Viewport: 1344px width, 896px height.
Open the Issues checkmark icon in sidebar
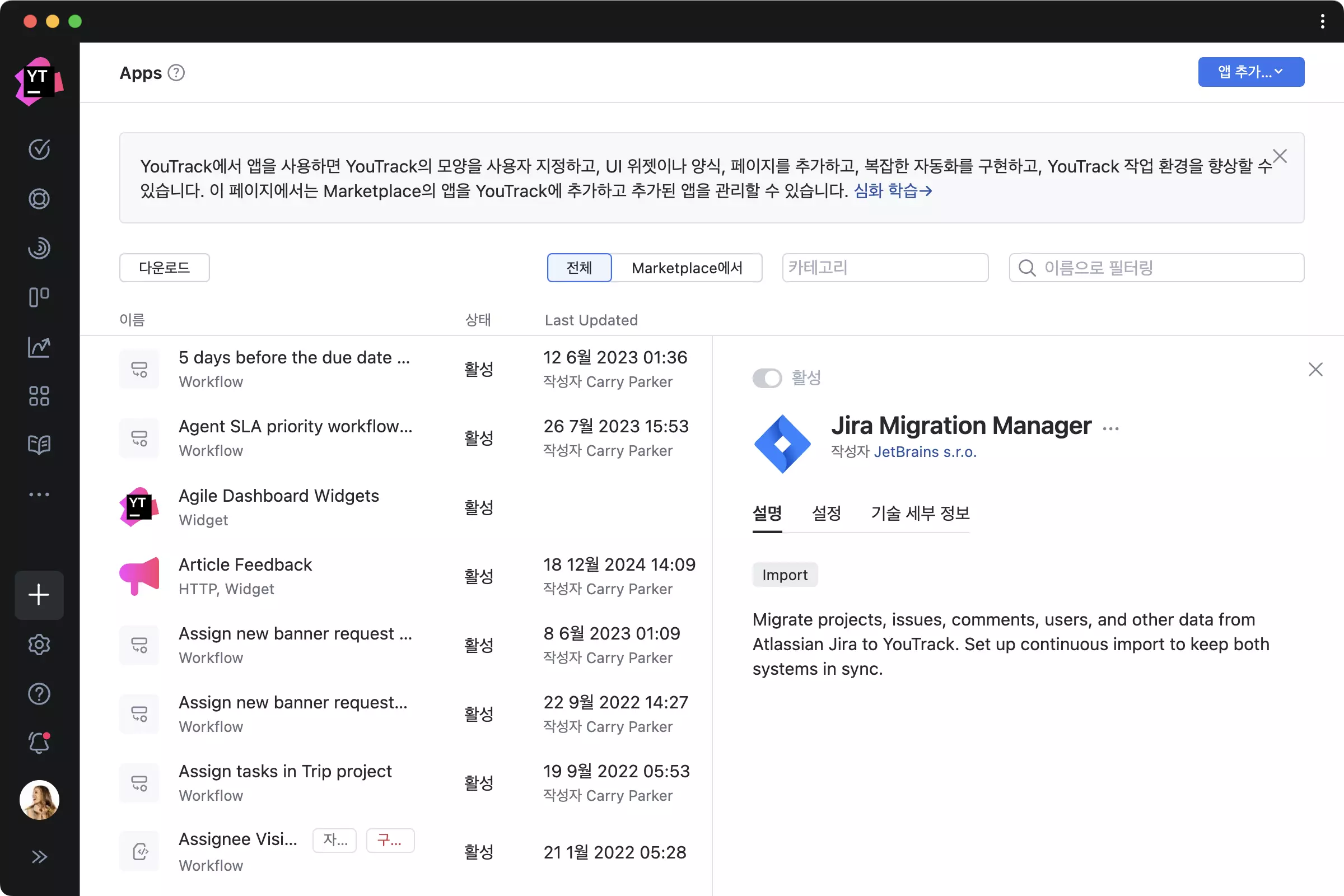pyautogui.click(x=39, y=149)
